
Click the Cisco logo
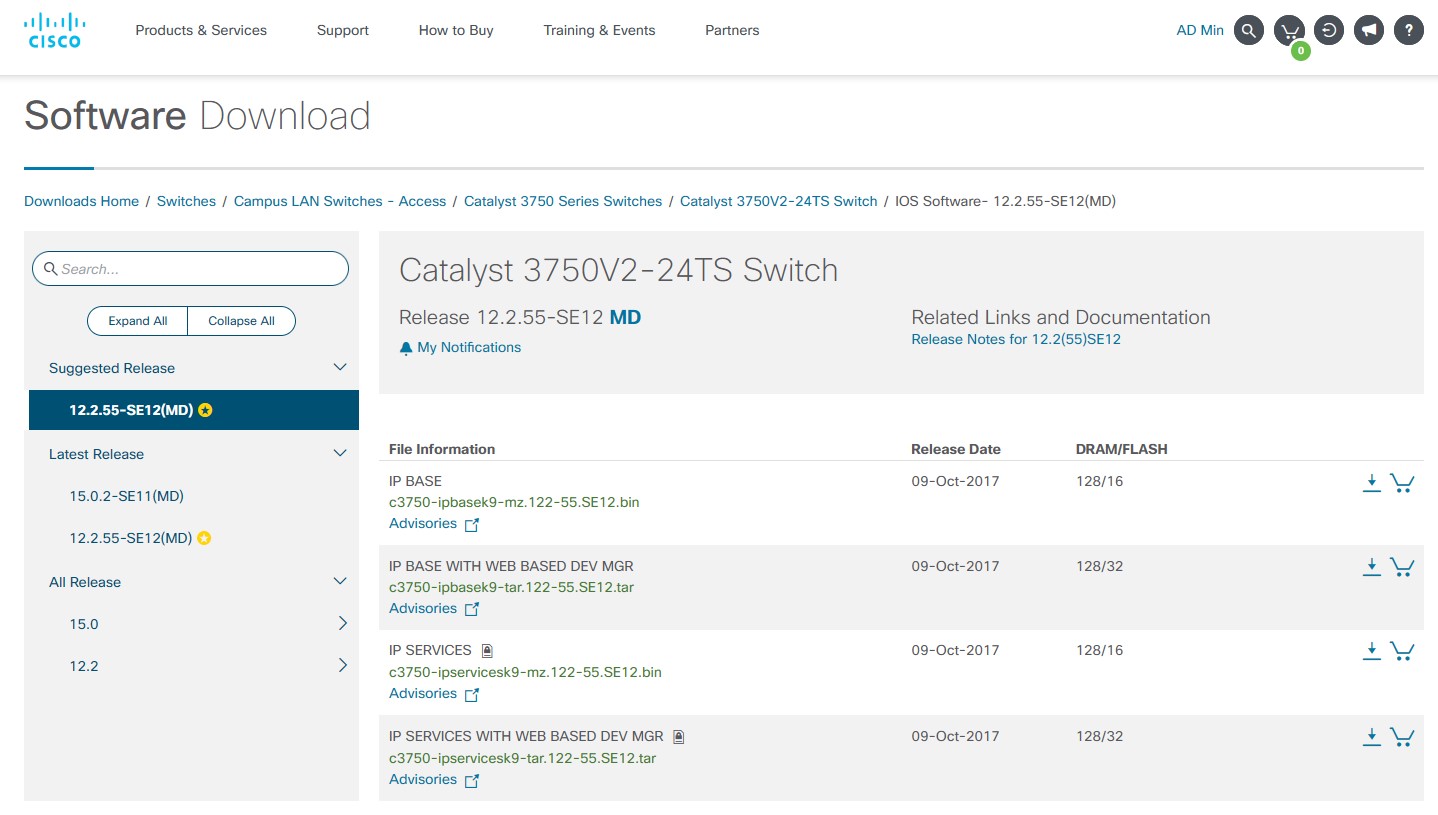tap(53, 30)
